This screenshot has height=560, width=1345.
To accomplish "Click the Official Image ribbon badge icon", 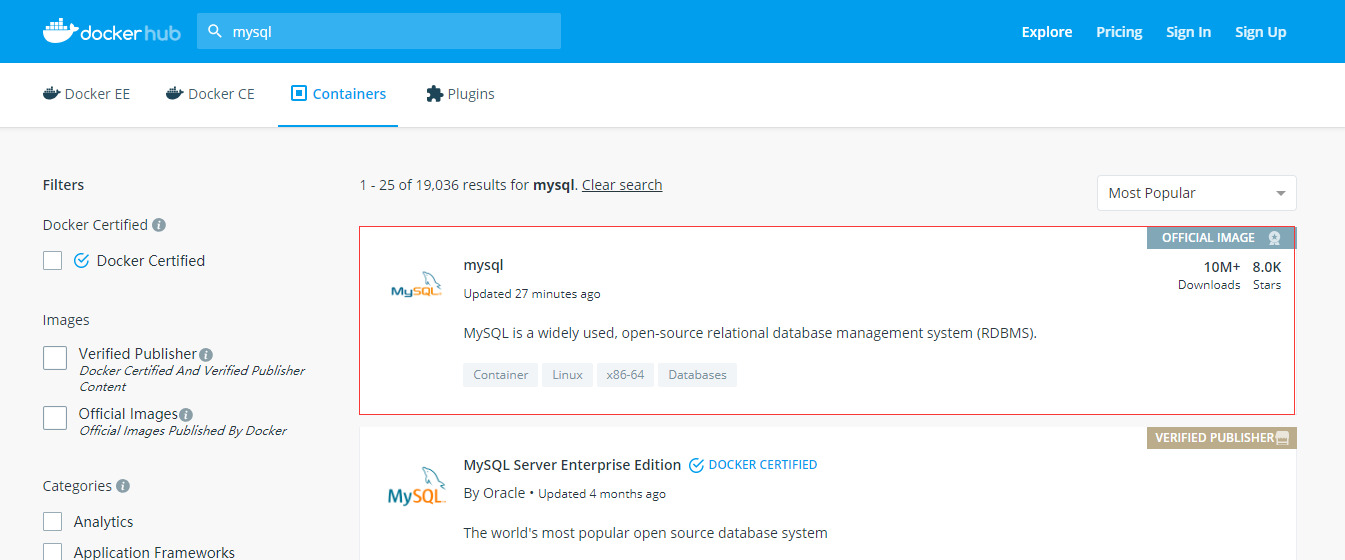I will [1274, 238].
